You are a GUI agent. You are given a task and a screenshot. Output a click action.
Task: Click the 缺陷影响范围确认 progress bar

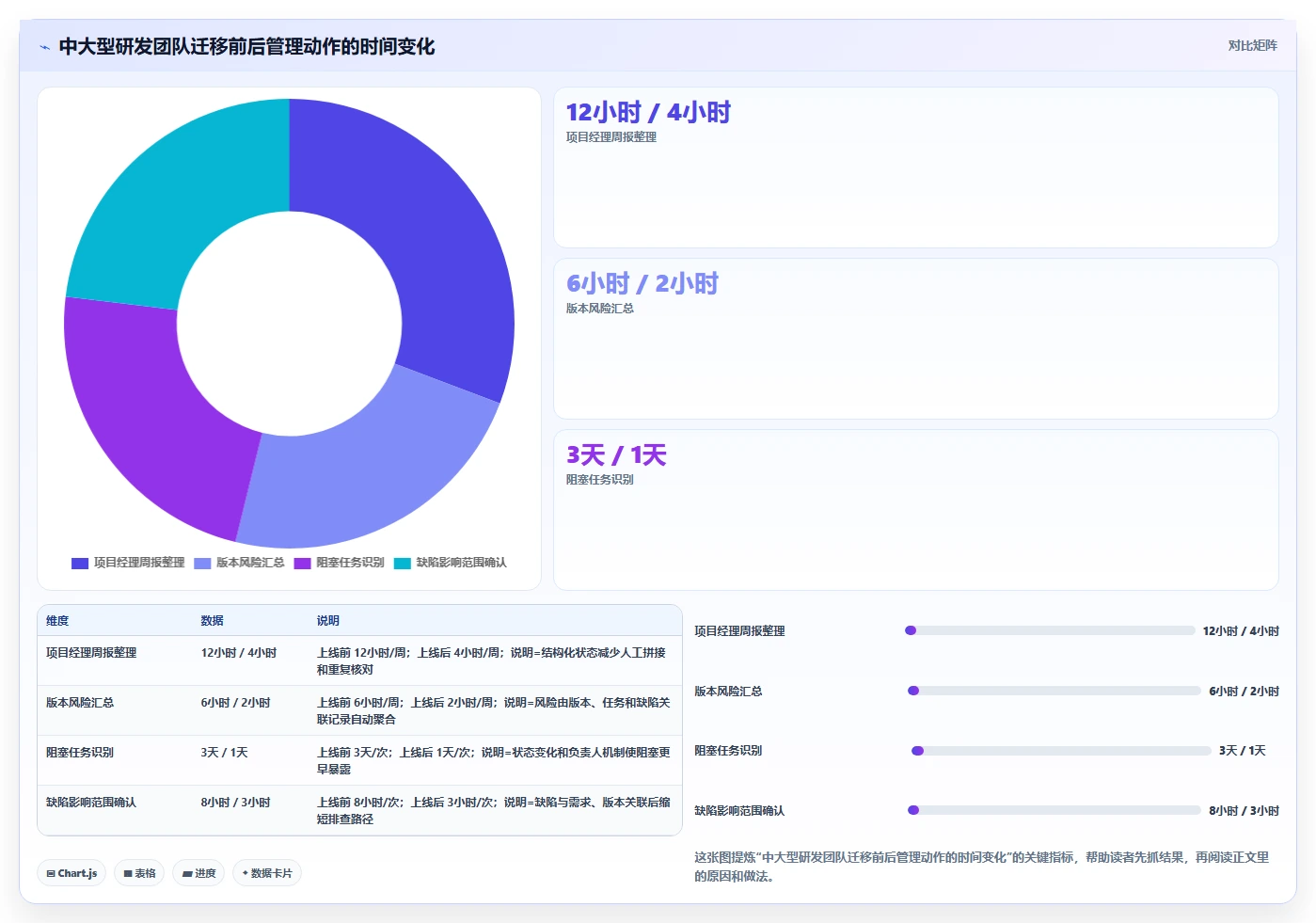[1054, 810]
